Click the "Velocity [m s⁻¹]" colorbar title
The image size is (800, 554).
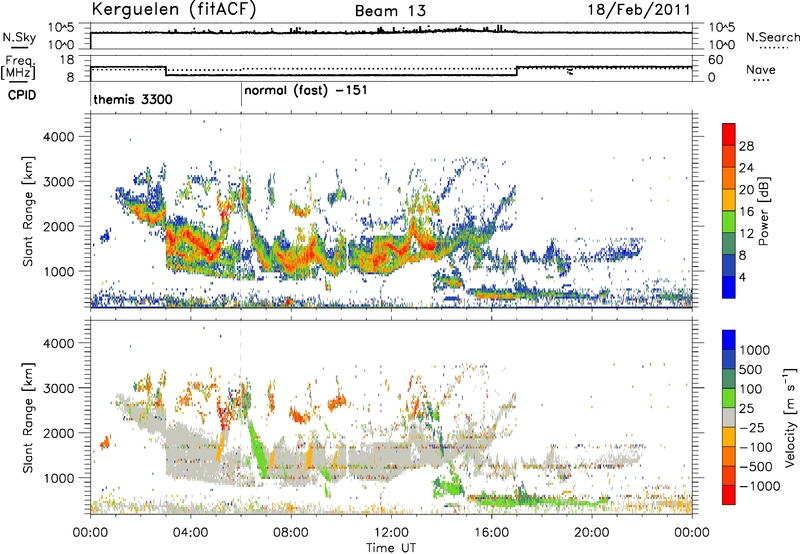point(790,417)
